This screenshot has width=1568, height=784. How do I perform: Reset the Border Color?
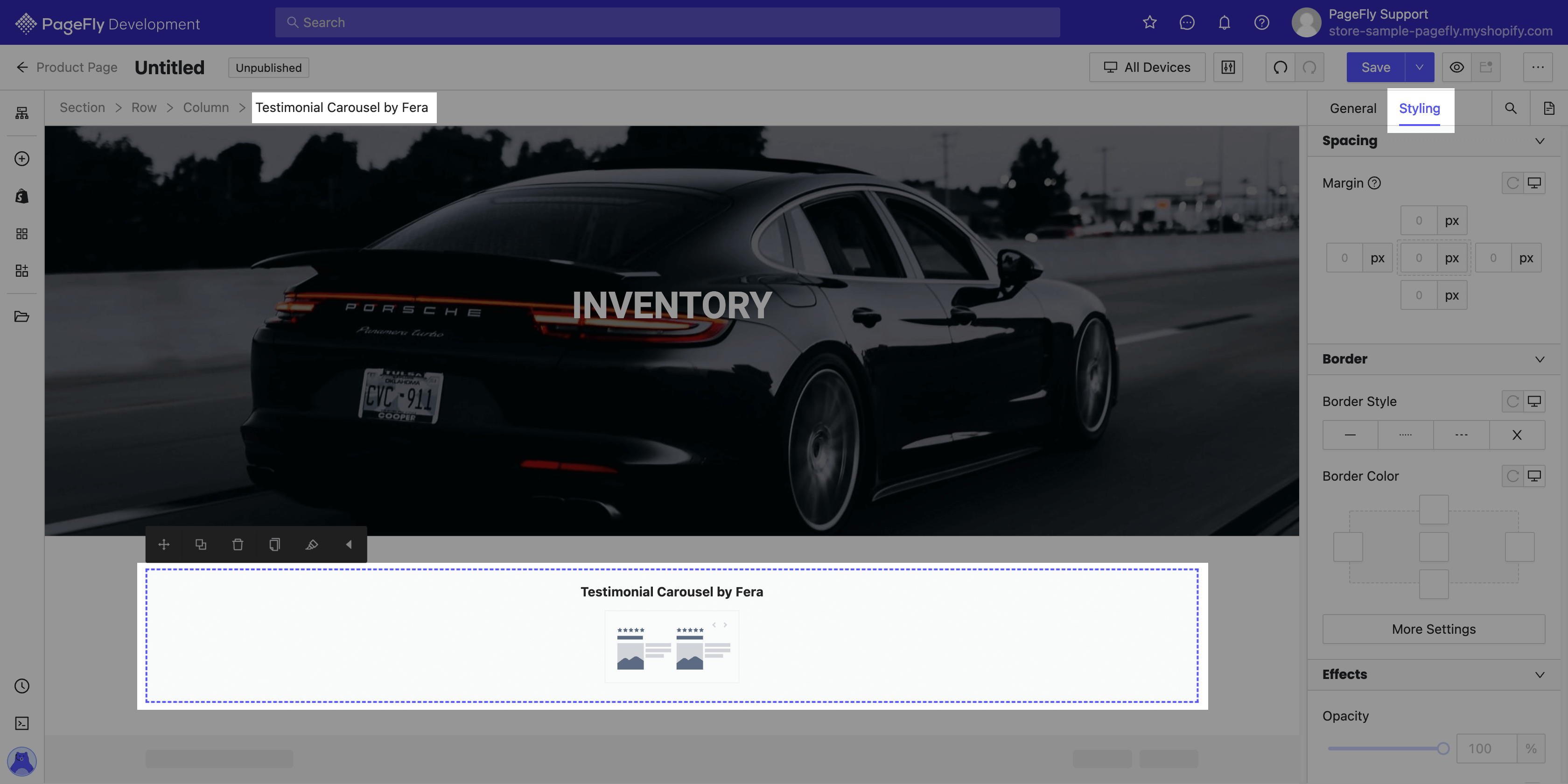click(1512, 476)
